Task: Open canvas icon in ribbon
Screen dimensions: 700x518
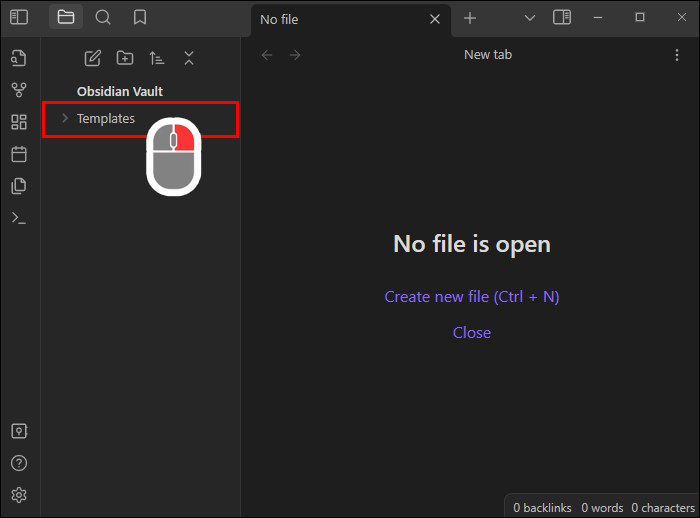Action: coord(19,122)
